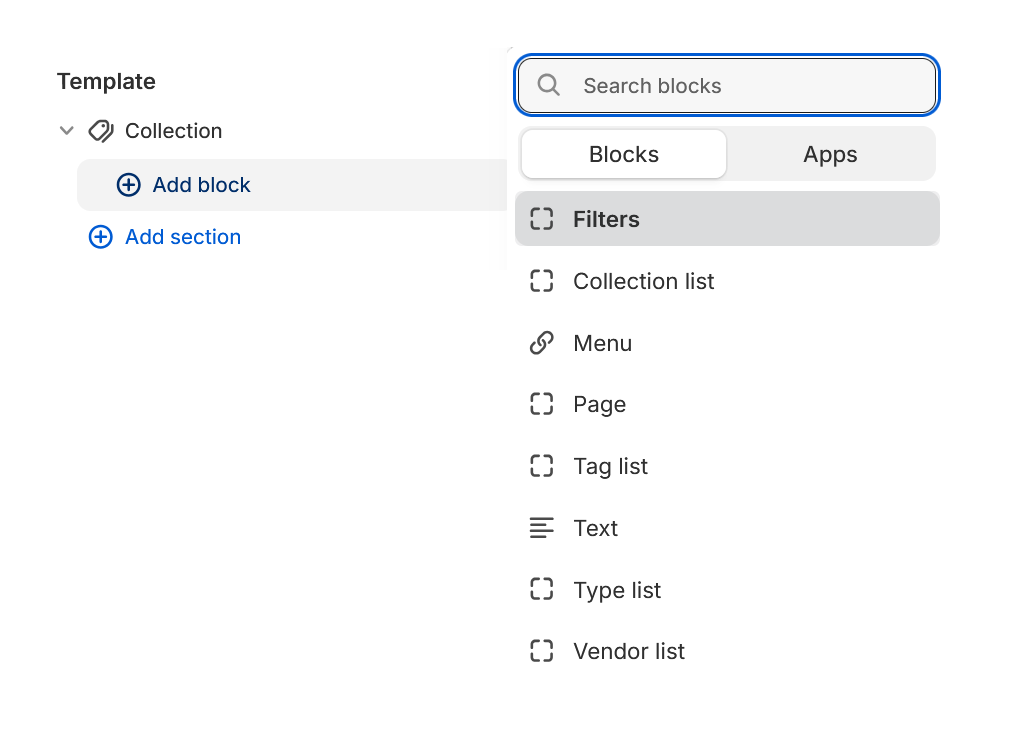Click the Collection list block icon

[x=541, y=281]
